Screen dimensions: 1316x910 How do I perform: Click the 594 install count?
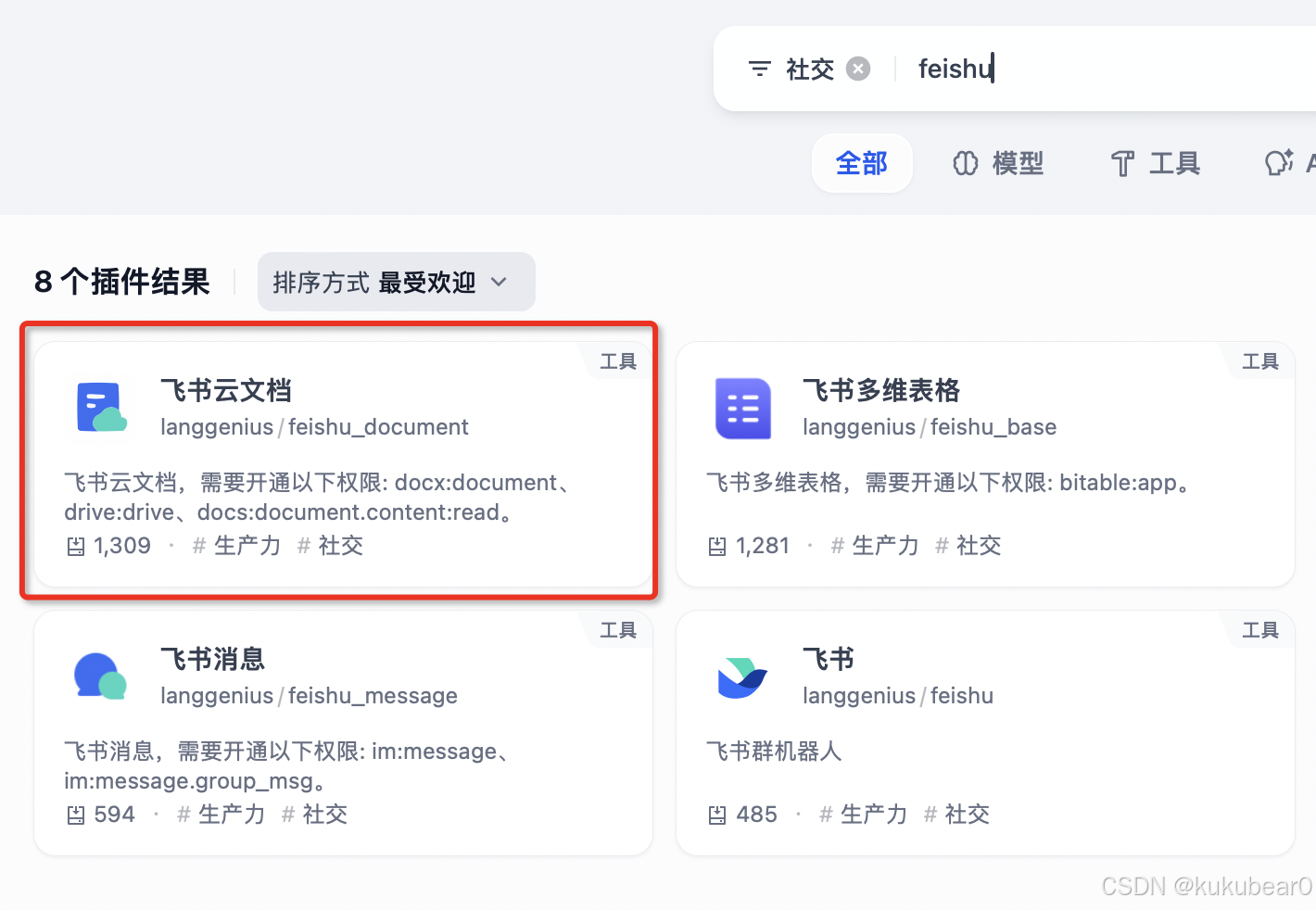pyautogui.click(x=115, y=815)
